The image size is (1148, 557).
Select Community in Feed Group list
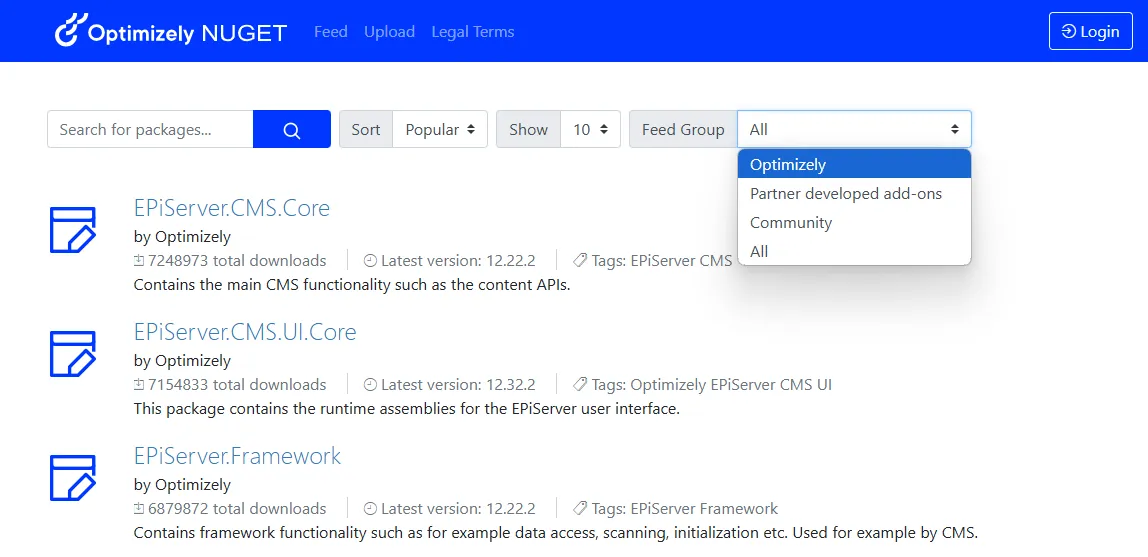pos(854,223)
